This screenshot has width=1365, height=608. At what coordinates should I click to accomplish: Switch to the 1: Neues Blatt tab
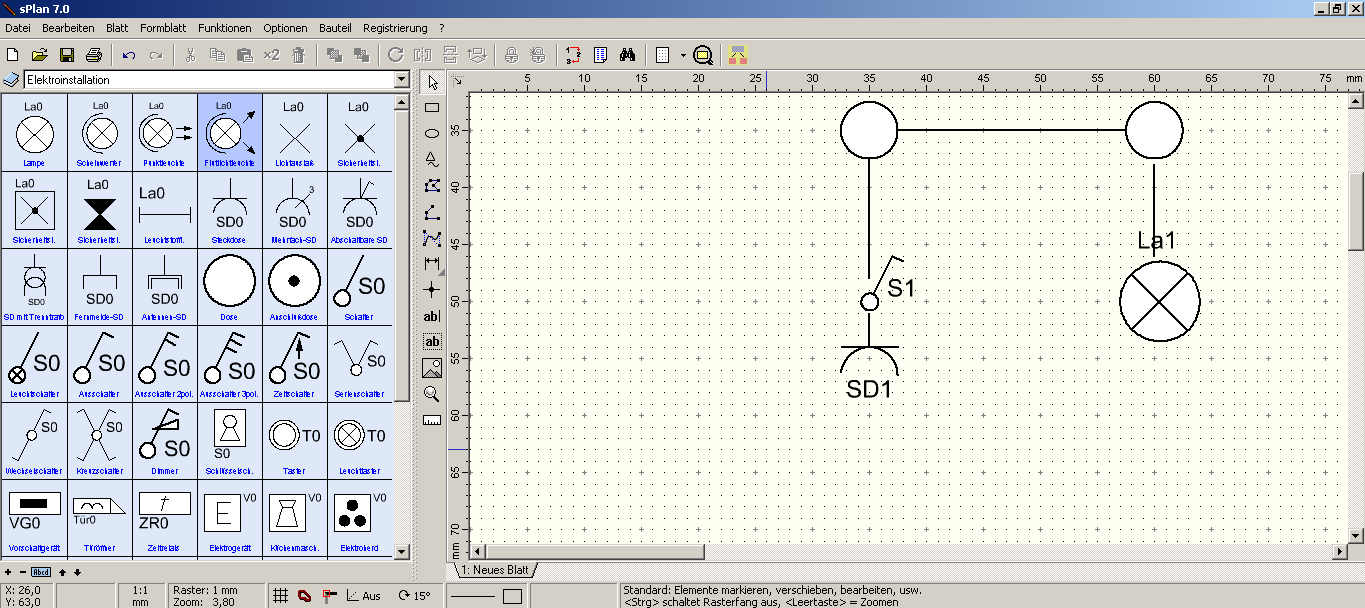click(x=495, y=570)
